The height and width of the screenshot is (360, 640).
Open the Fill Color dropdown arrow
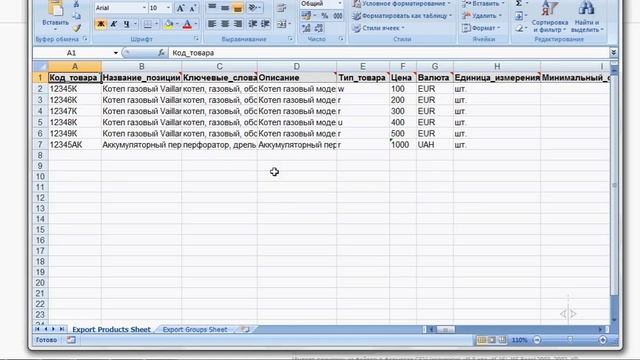point(176,24)
